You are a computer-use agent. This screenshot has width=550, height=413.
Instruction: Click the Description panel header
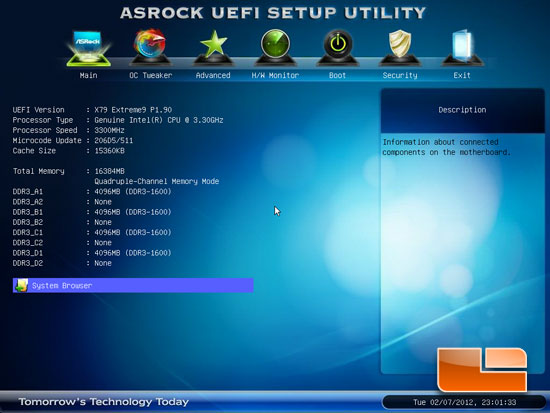462,110
